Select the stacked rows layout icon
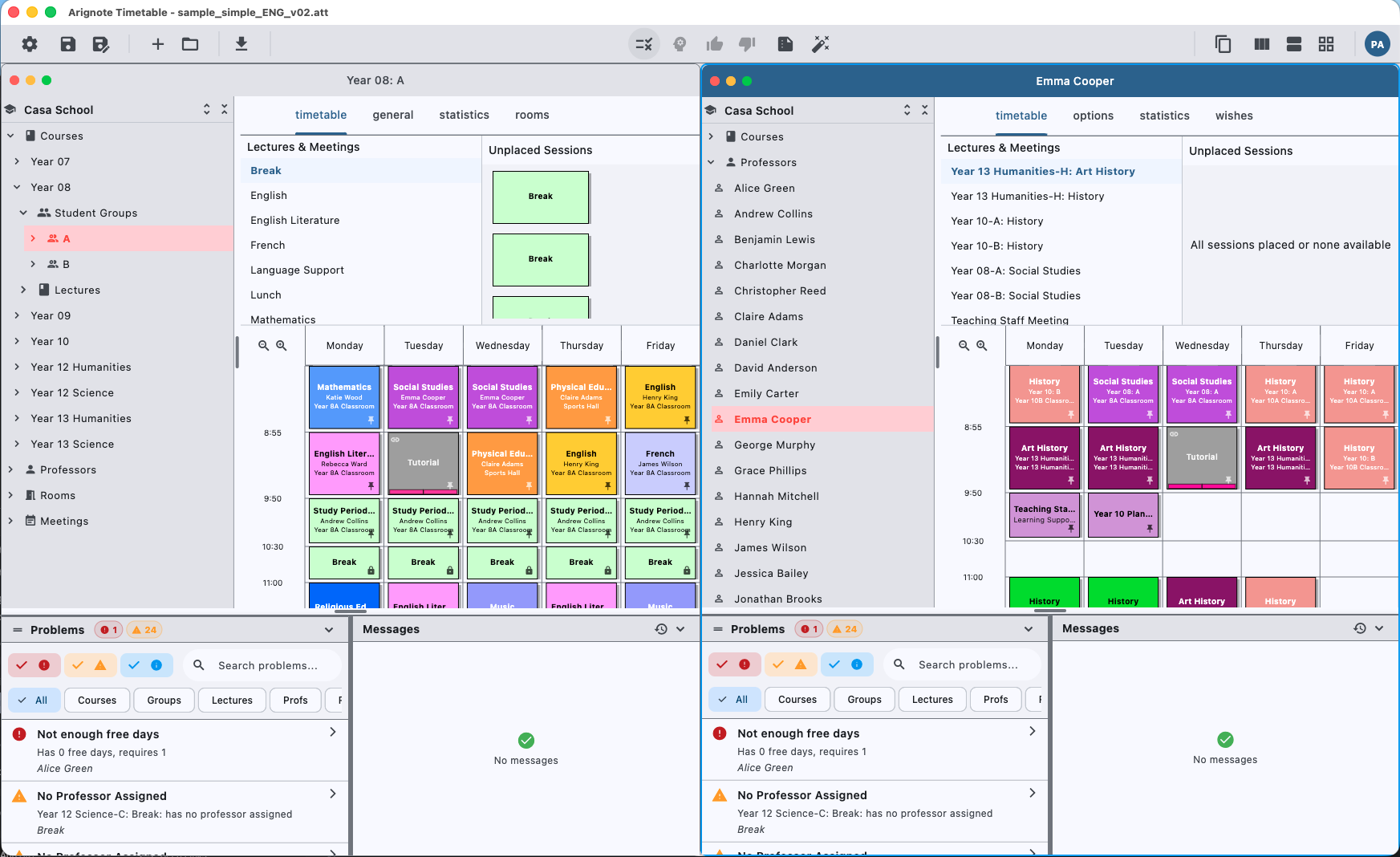1400x857 pixels. click(x=1294, y=44)
